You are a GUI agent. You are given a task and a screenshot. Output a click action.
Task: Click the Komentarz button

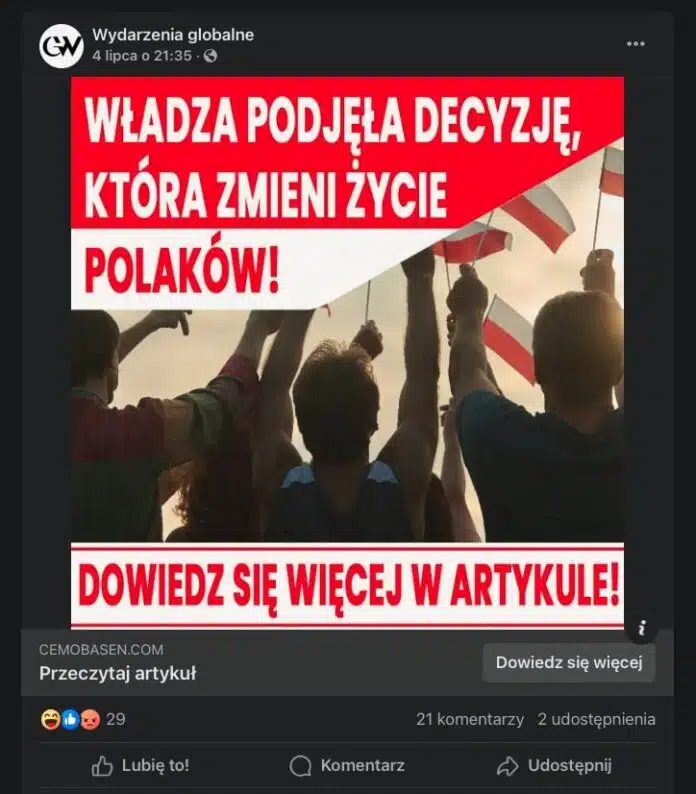point(347,766)
